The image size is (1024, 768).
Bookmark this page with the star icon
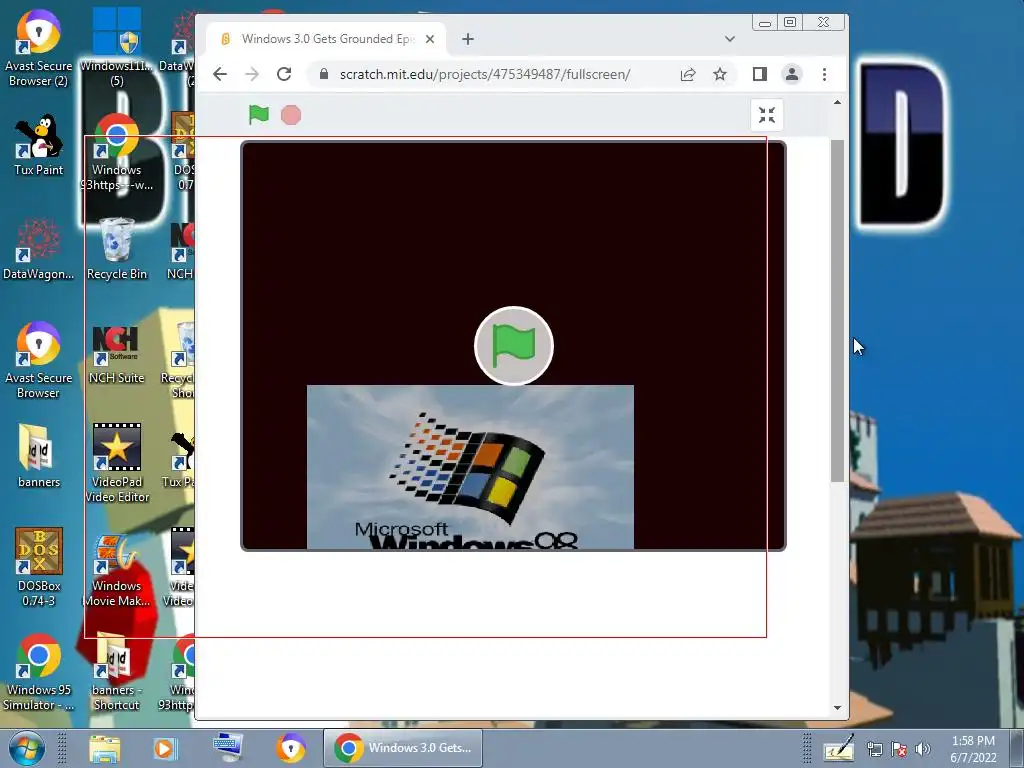coord(720,74)
